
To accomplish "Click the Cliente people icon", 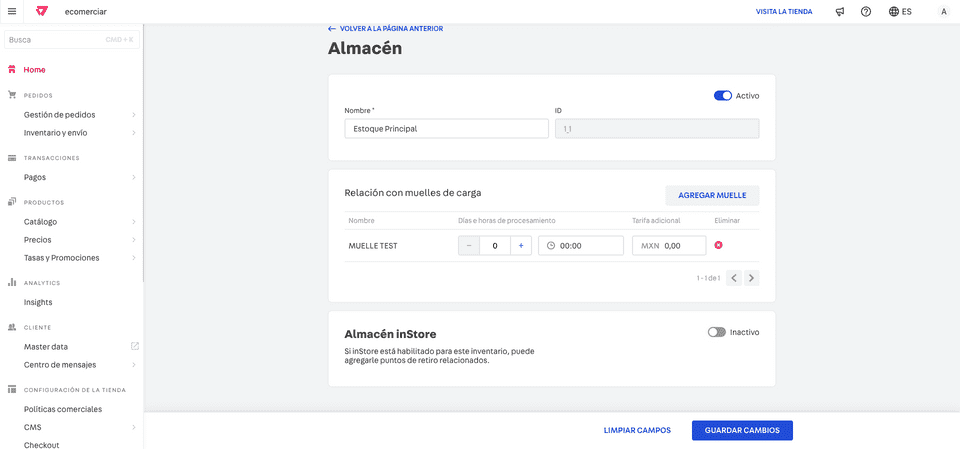I will [12, 327].
